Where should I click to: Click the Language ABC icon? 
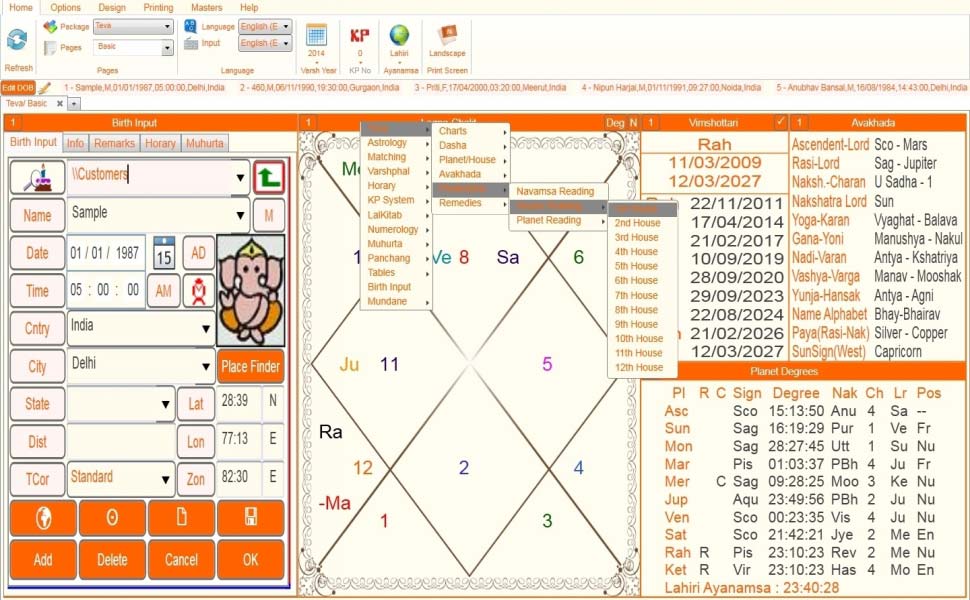(191, 26)
